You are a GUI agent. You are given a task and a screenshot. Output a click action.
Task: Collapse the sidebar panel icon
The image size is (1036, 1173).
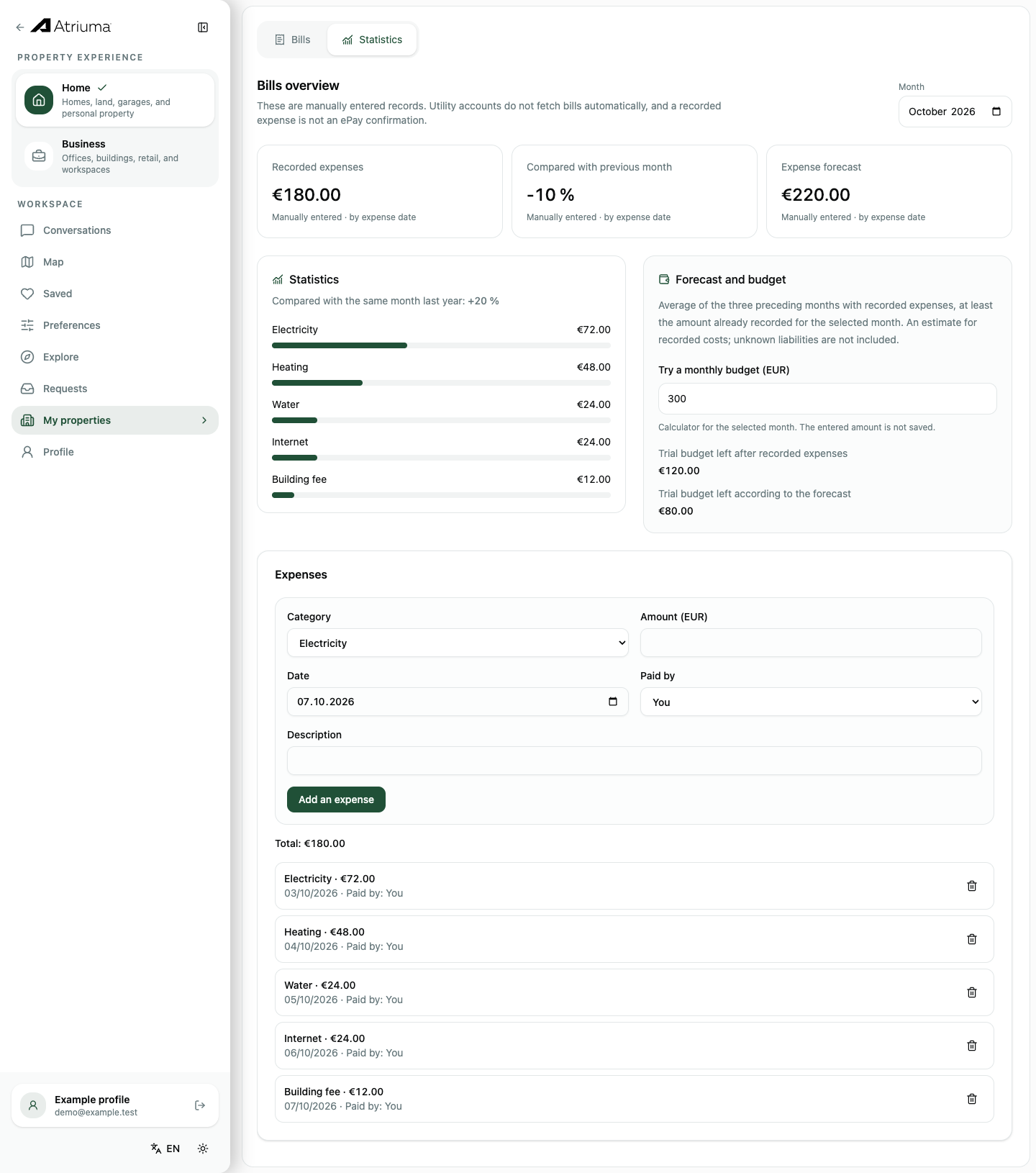[203, 27]
